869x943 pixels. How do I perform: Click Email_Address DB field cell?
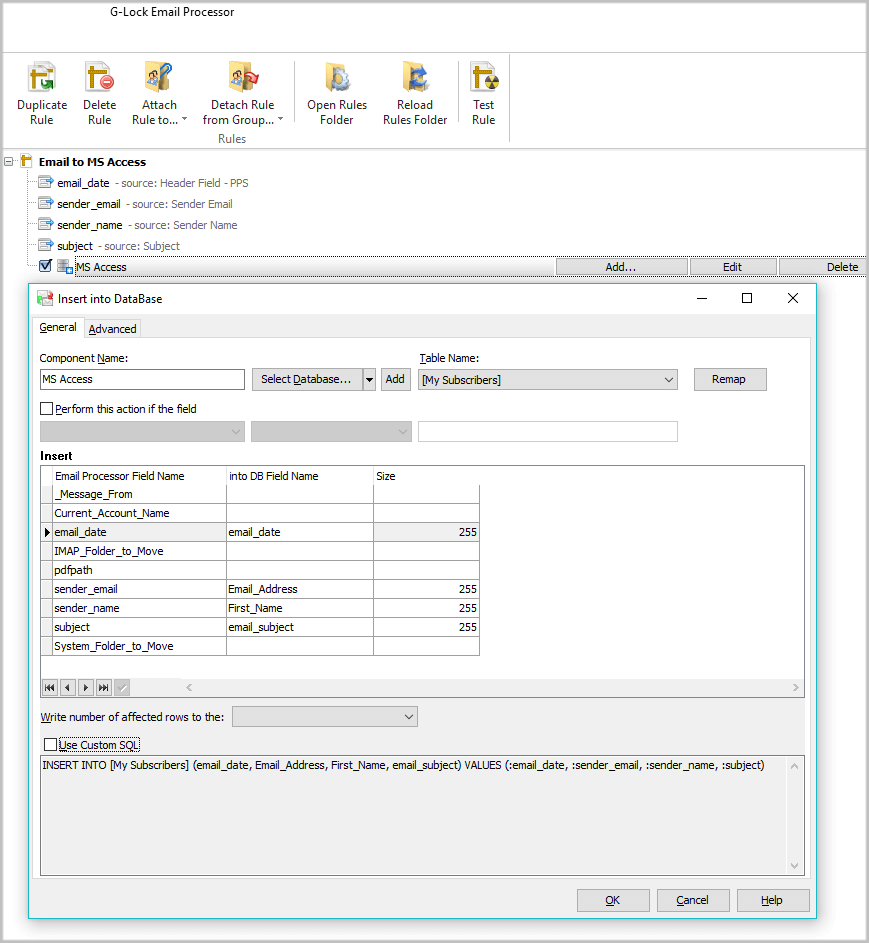[x=299, y=589]
